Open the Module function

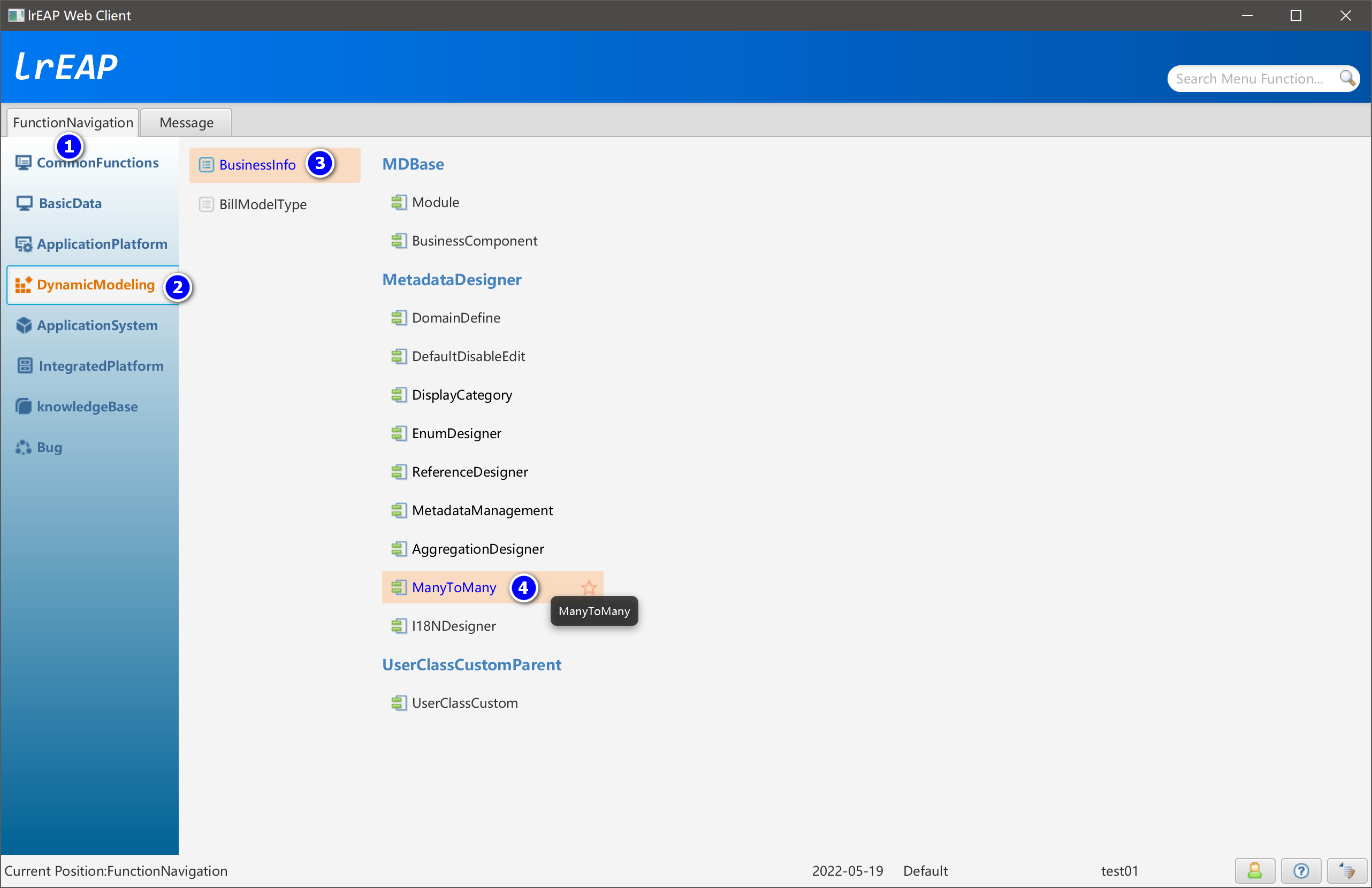(435, 202)
